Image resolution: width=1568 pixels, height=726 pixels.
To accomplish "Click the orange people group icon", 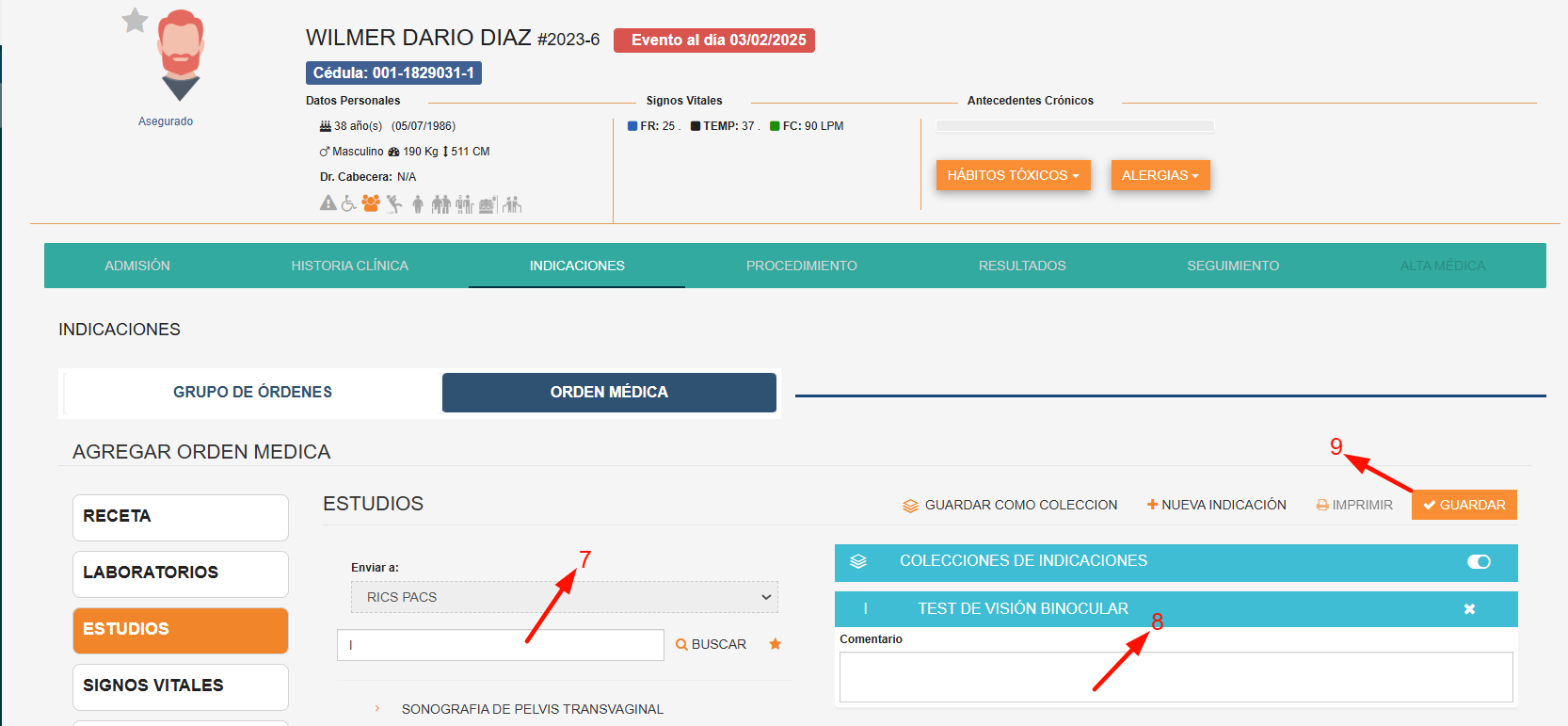I will pyautogui.click(x=371, y=203).
